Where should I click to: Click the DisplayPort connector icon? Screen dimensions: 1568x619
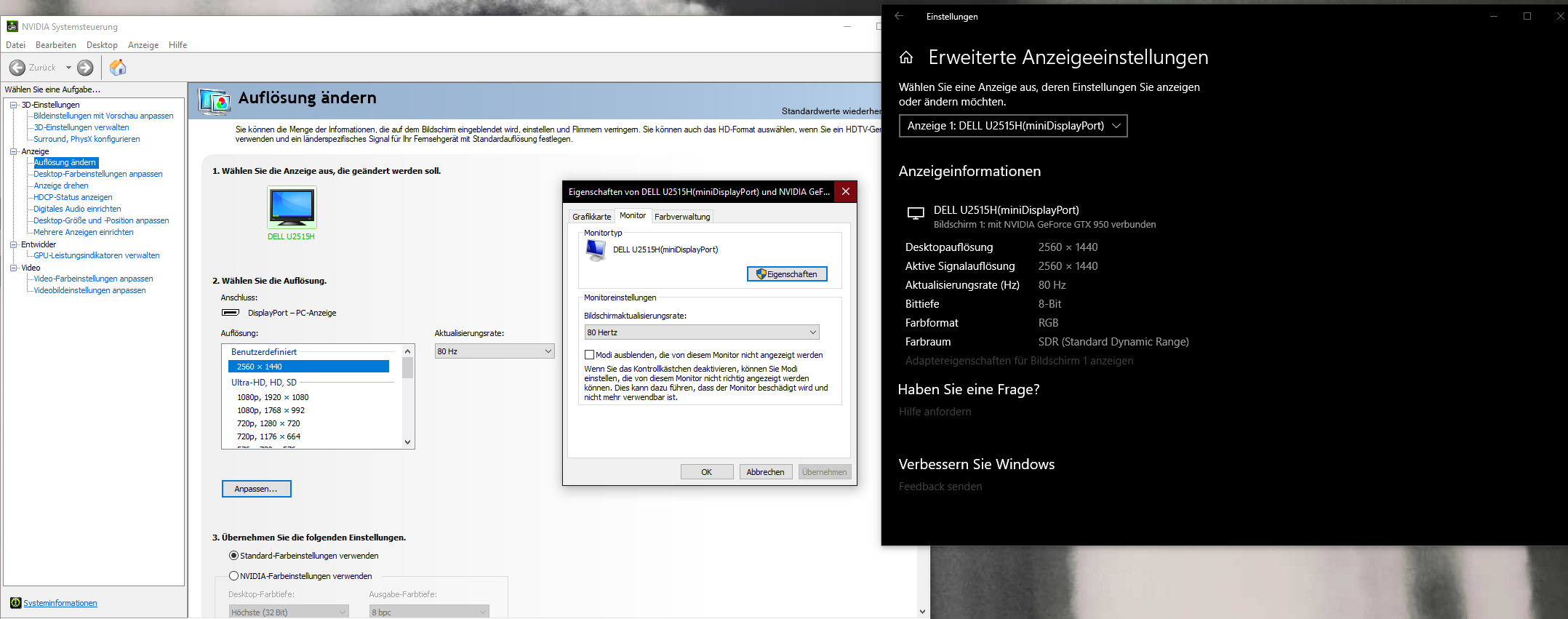click(x=231, y=313)
